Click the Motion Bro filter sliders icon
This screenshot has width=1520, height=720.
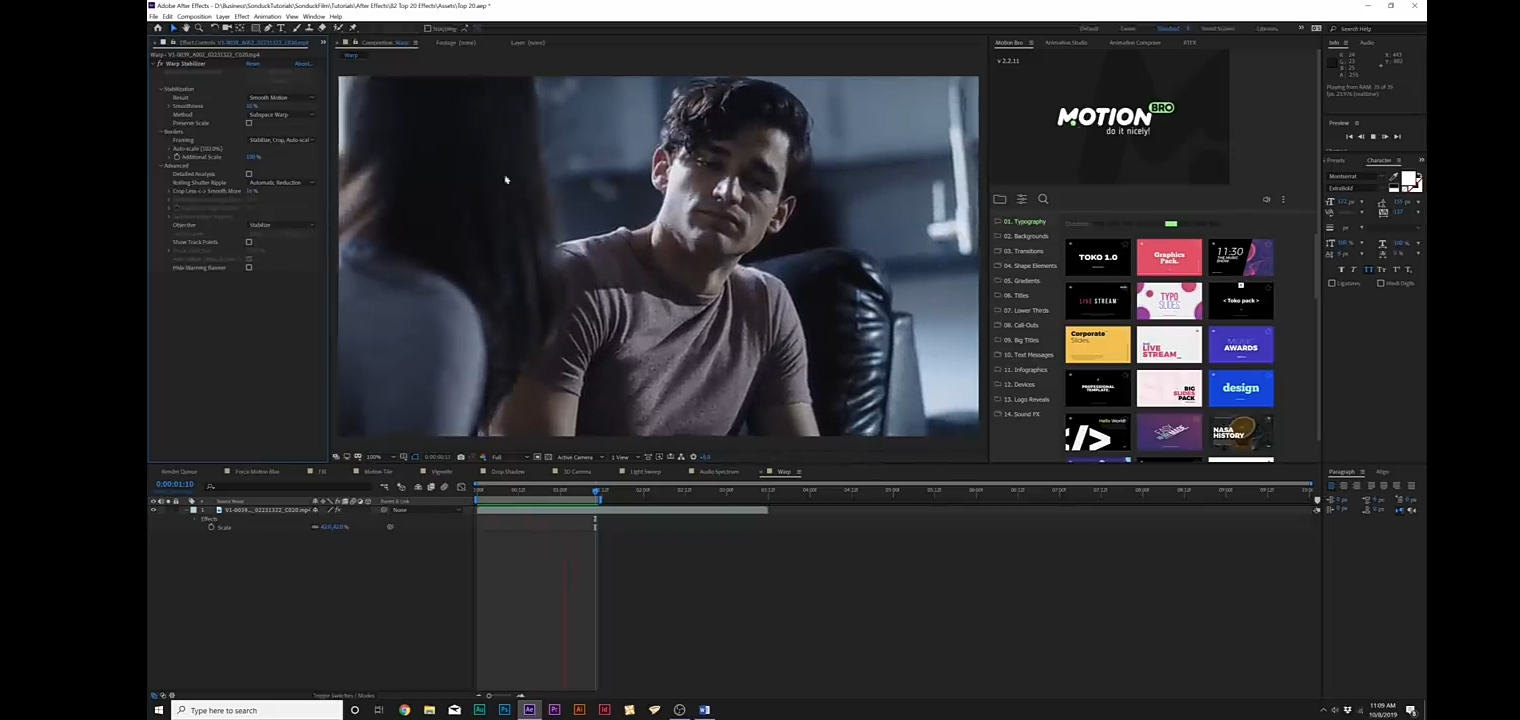click(1021, 199)
